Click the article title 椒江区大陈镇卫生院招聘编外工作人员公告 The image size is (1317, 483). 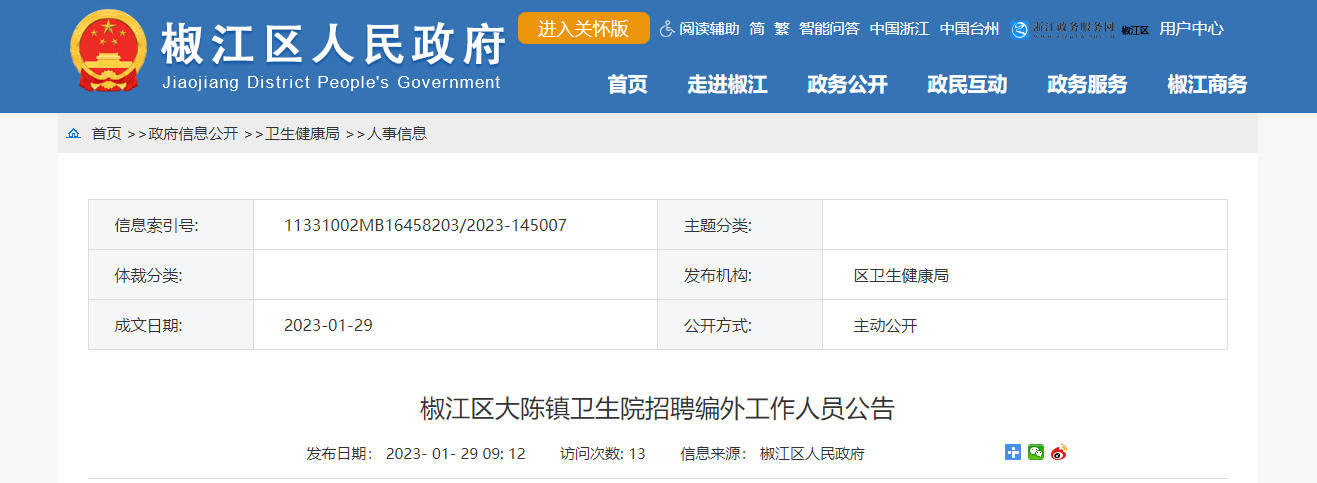[657, 408]
